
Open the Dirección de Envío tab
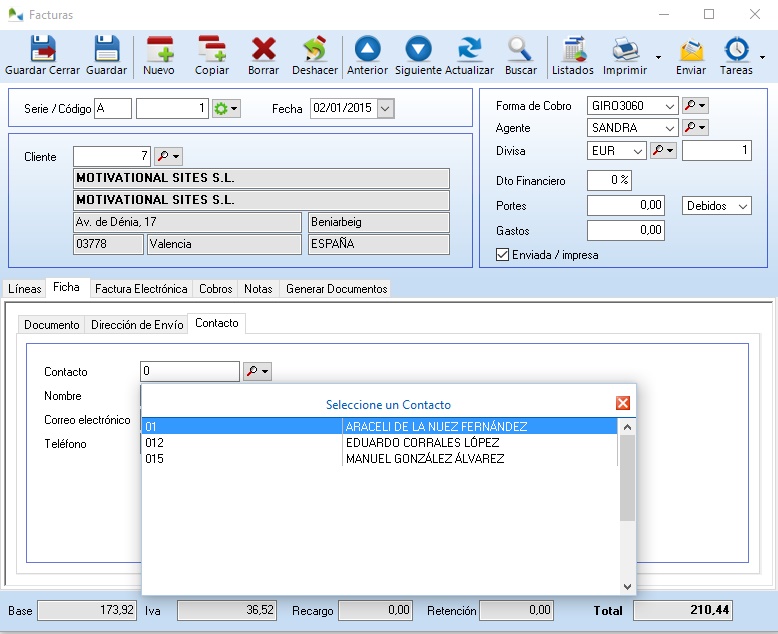tap(137, 325)
